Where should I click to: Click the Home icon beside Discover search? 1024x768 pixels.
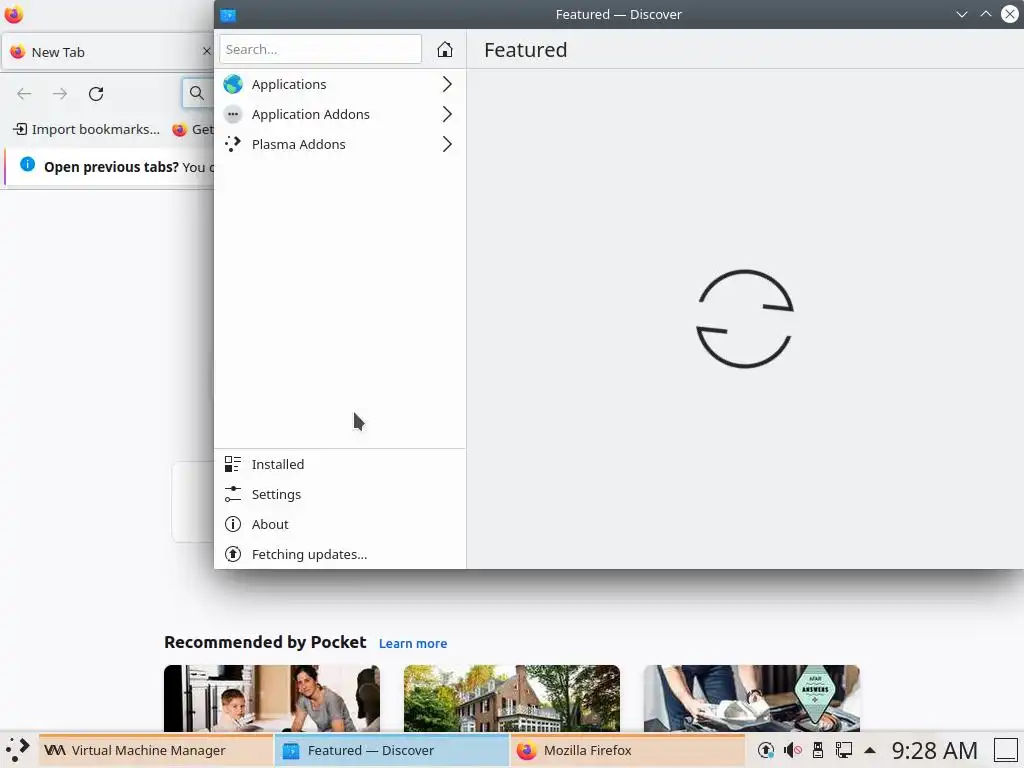click(445, 50)
